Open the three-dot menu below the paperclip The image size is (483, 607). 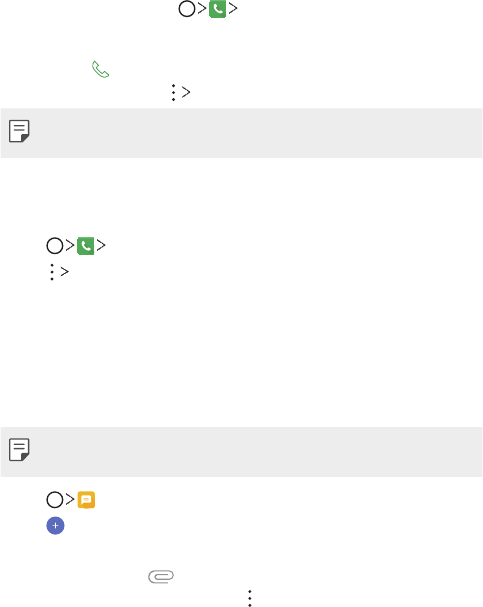[x=250, y=598]
